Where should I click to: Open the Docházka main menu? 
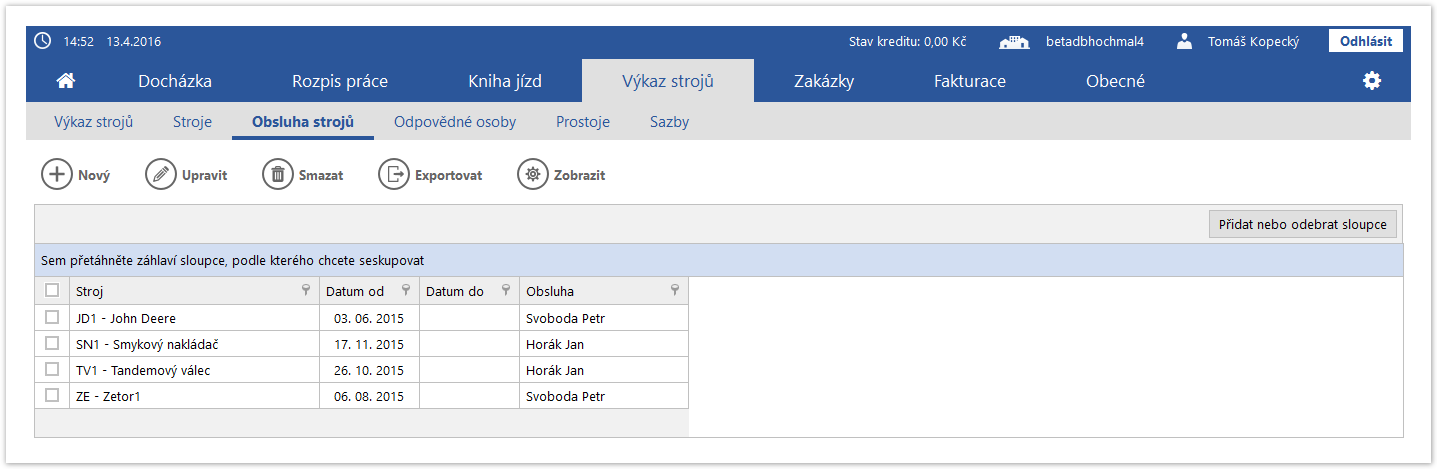point(175,81)
